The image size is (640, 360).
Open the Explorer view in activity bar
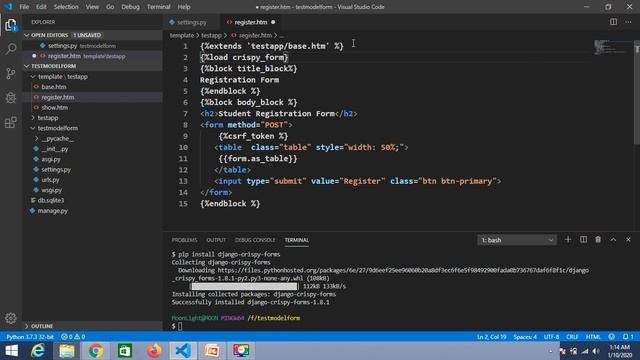tap(11, 25)
